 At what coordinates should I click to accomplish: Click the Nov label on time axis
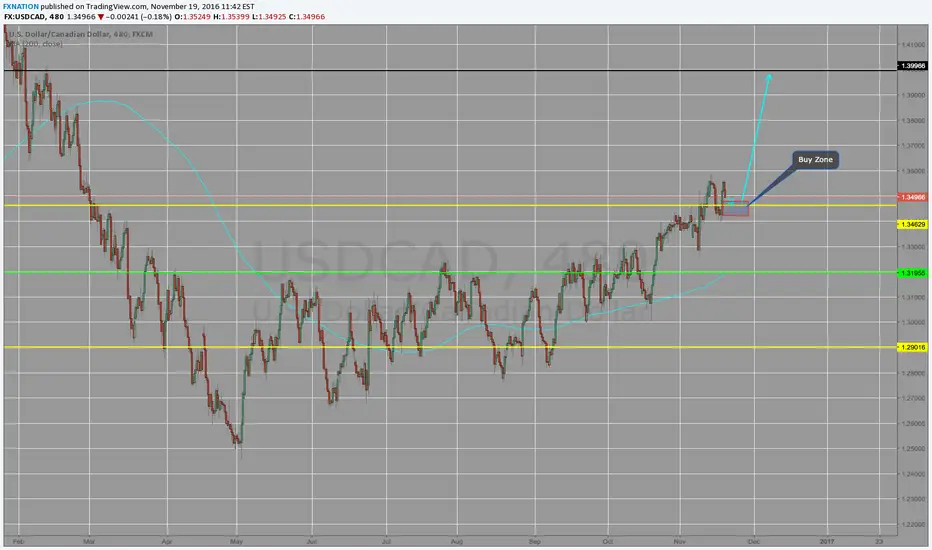(x=679, y=542)
